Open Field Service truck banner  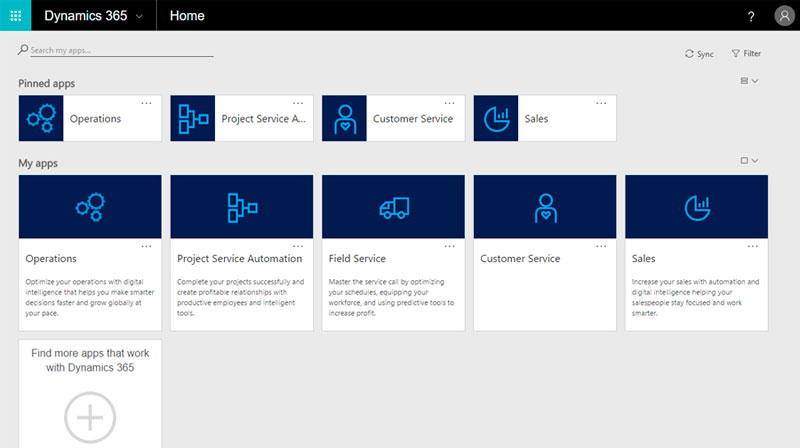393,207
